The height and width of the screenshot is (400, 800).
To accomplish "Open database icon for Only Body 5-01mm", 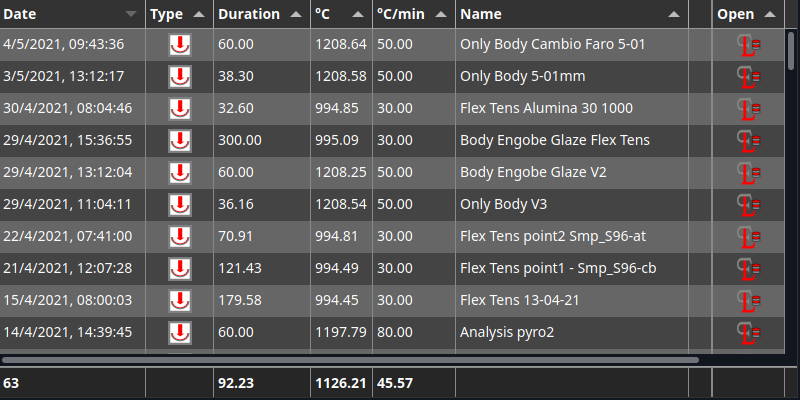I will [x=748, y=77].
